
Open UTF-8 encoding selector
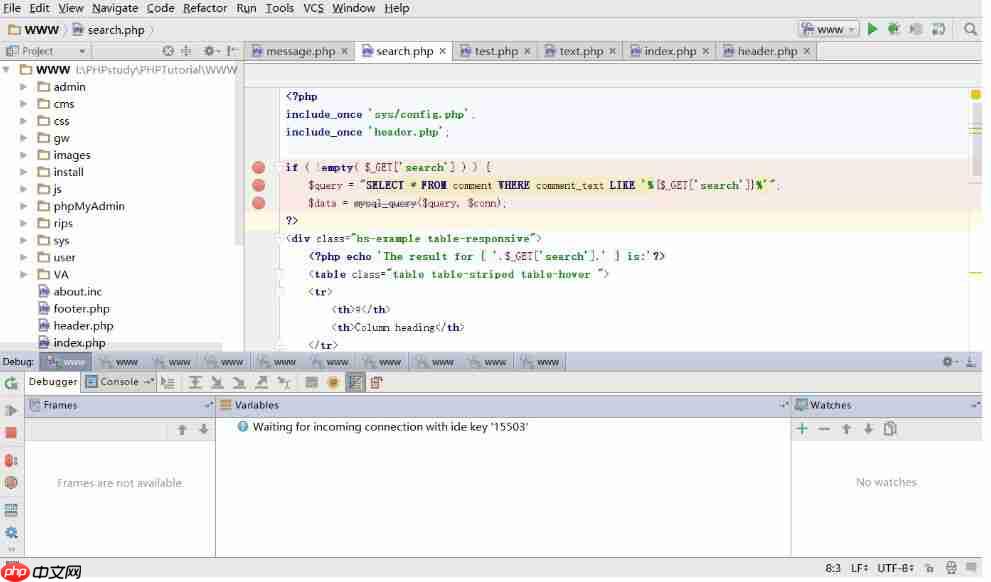896,568
